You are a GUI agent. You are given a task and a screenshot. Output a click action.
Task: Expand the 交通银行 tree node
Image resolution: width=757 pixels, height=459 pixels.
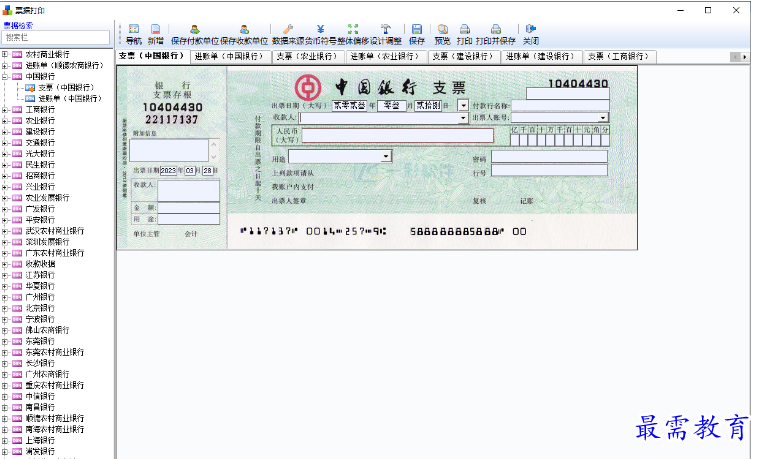5,143
